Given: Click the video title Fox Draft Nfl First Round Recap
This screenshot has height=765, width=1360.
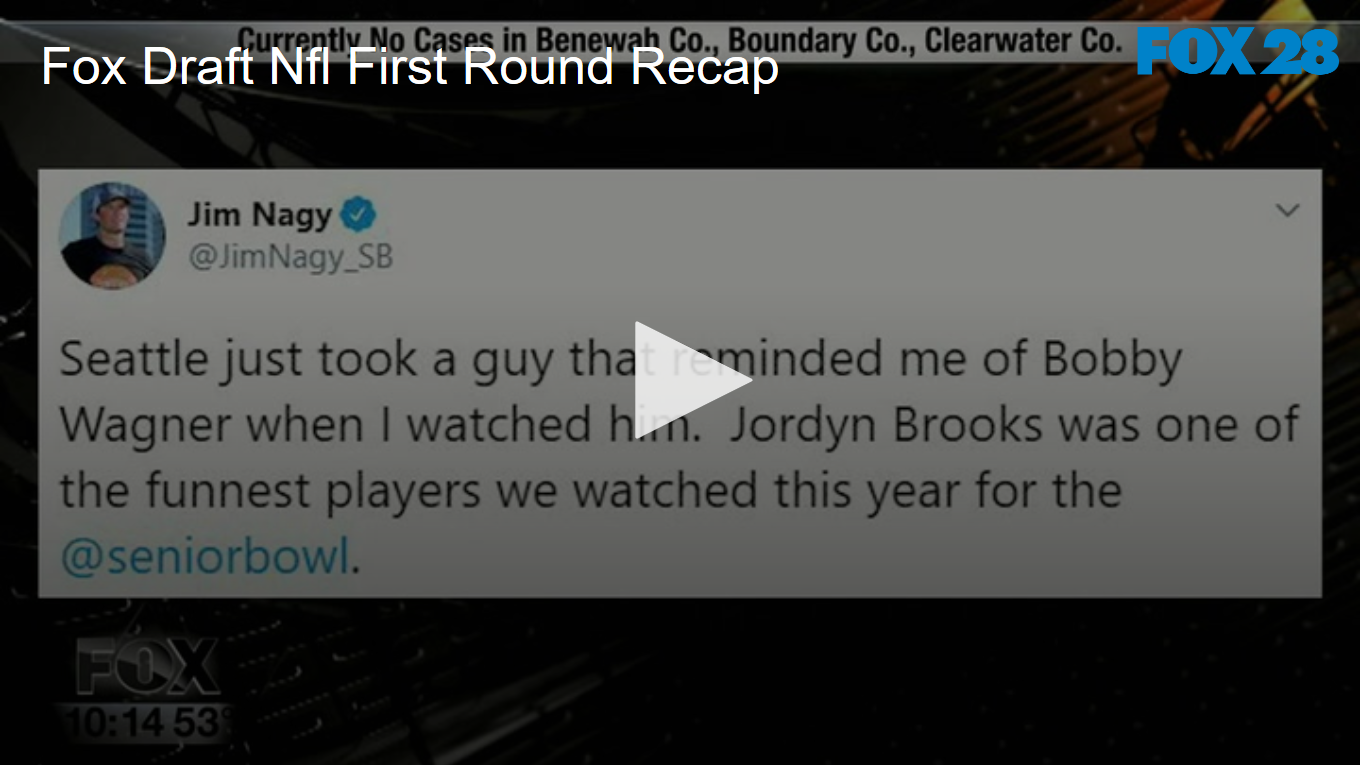Looking at the screenshot, I should [x=409, y=68].
